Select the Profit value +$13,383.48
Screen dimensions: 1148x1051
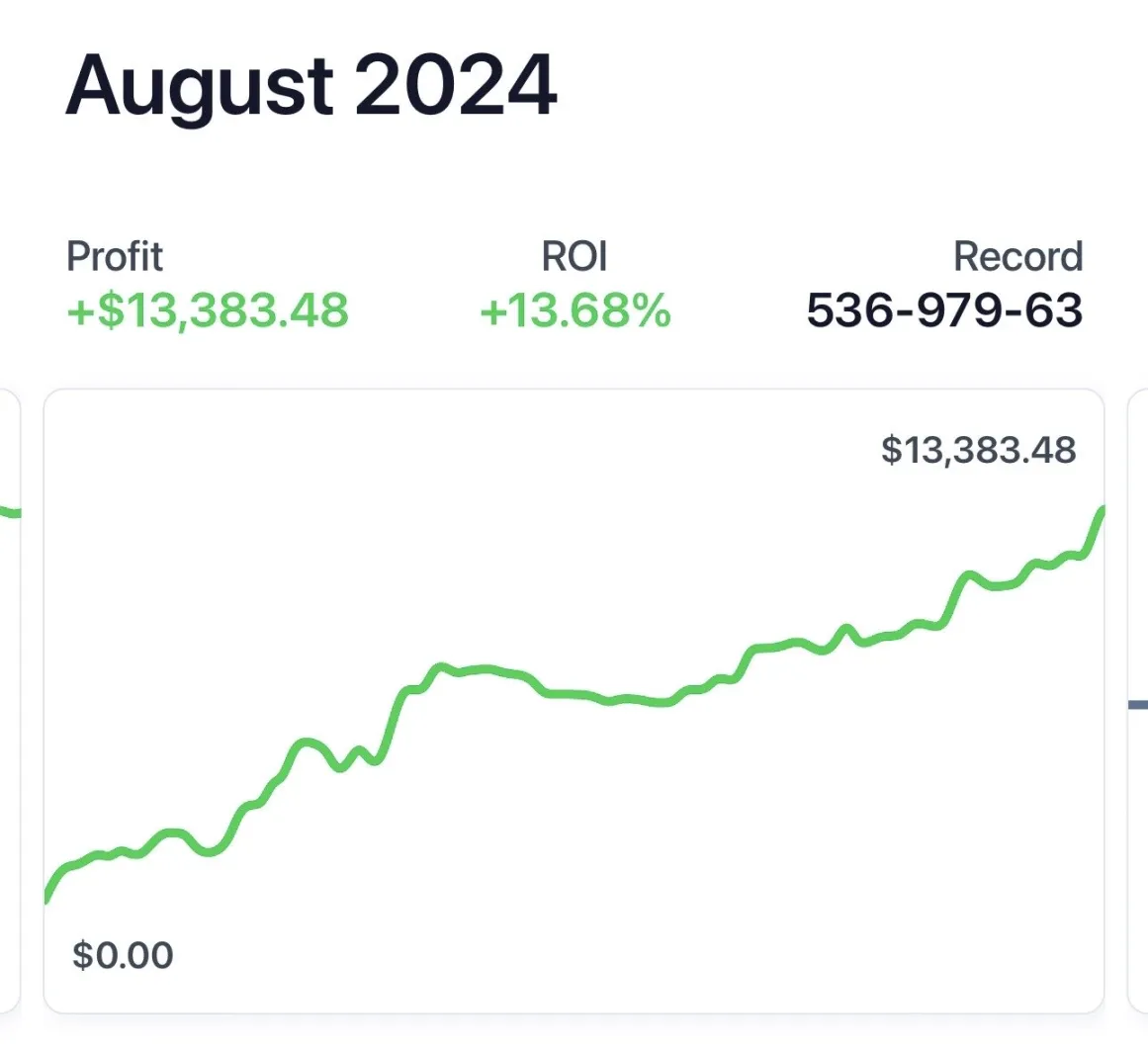(207, 310)
